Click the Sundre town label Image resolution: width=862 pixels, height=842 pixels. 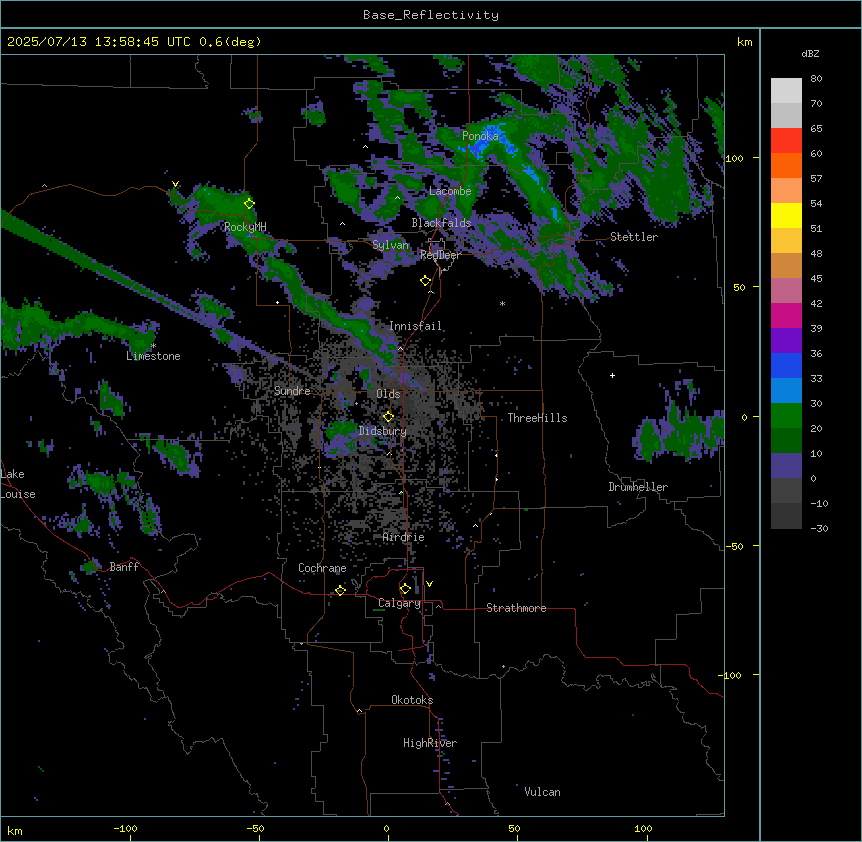click(x=292, y=391)
